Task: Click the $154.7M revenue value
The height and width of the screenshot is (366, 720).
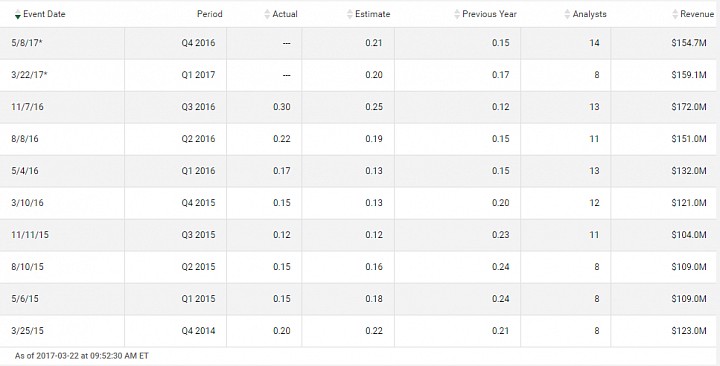Action: (x=689, y=43)
